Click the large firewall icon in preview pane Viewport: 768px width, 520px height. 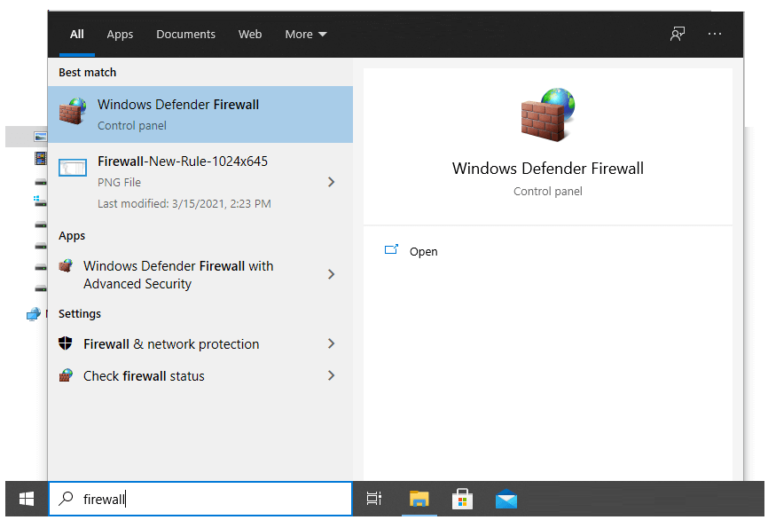pyautogui.click(x=548, y=115)
